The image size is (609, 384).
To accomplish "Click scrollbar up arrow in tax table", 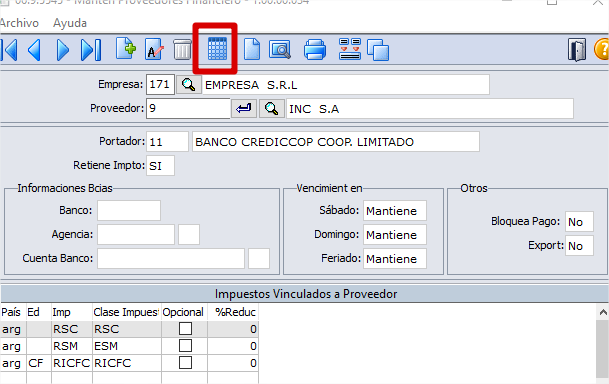I will tap(603, 312).
